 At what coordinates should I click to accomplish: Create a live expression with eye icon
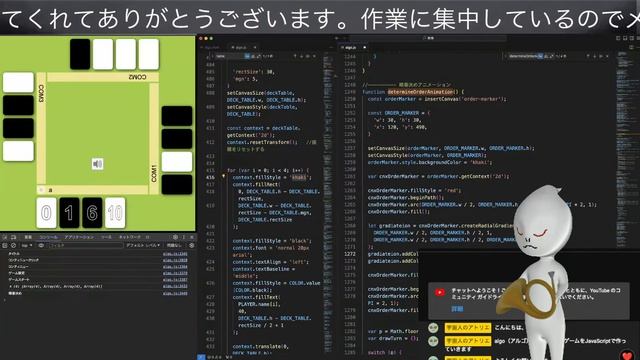[x=41, y=245]
